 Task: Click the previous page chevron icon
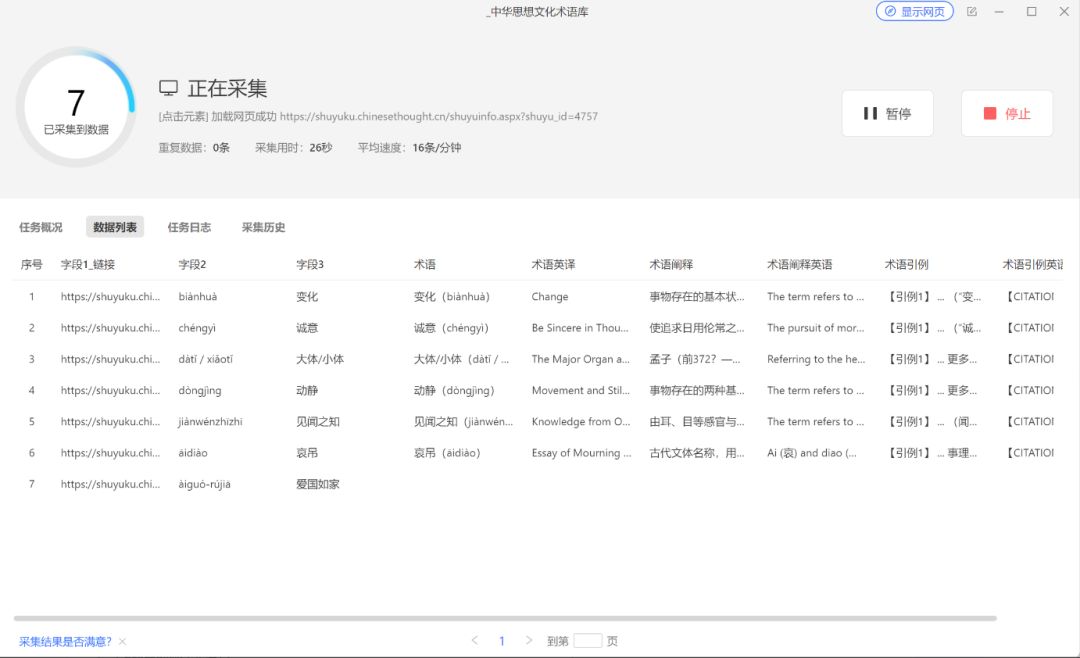coord(475,640)
